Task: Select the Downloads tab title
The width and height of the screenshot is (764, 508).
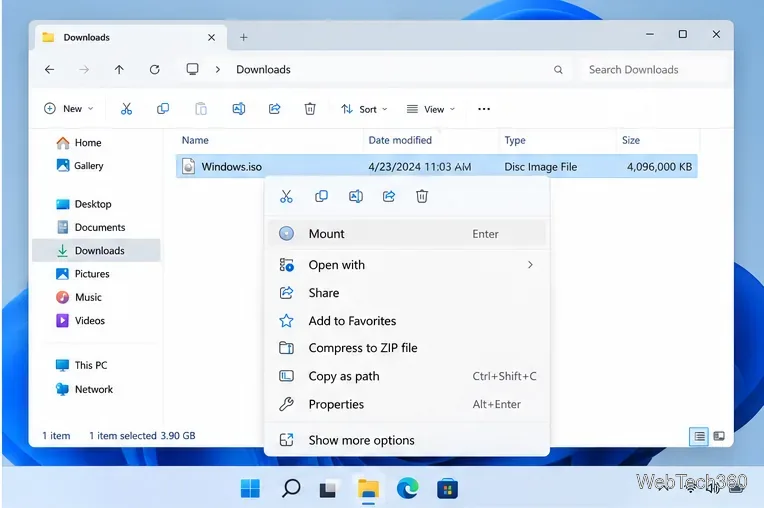Action: tap(87, 38)
